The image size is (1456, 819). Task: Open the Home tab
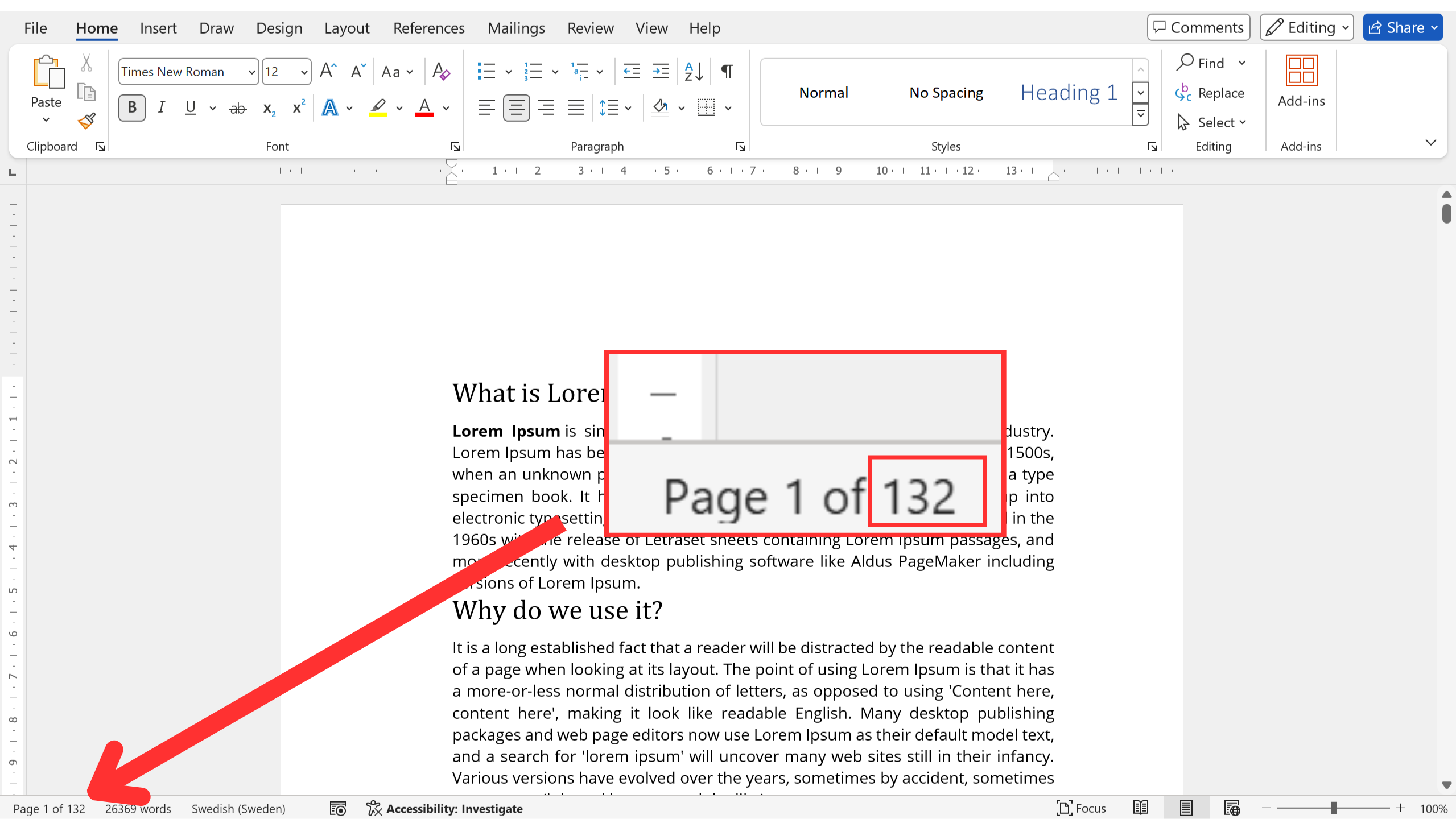tap(97, 27)
